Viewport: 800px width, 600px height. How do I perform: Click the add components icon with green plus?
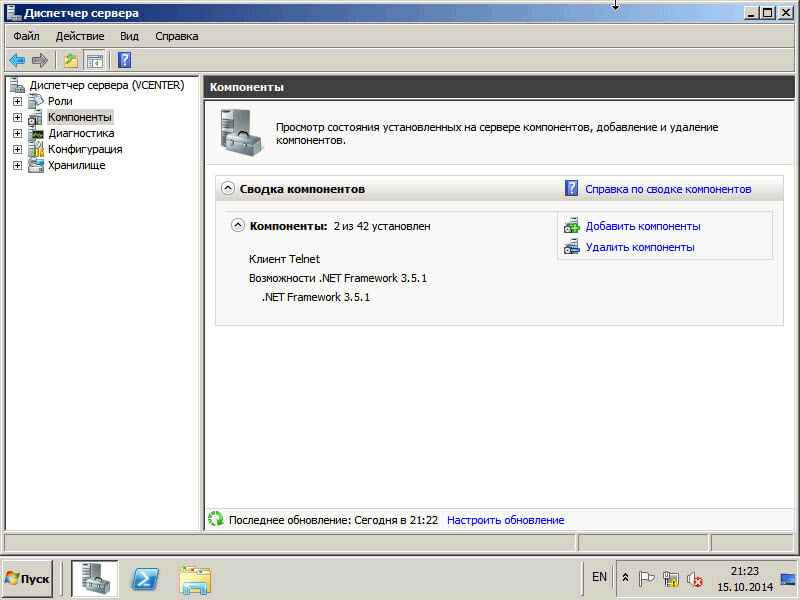[x=572, y=226]
